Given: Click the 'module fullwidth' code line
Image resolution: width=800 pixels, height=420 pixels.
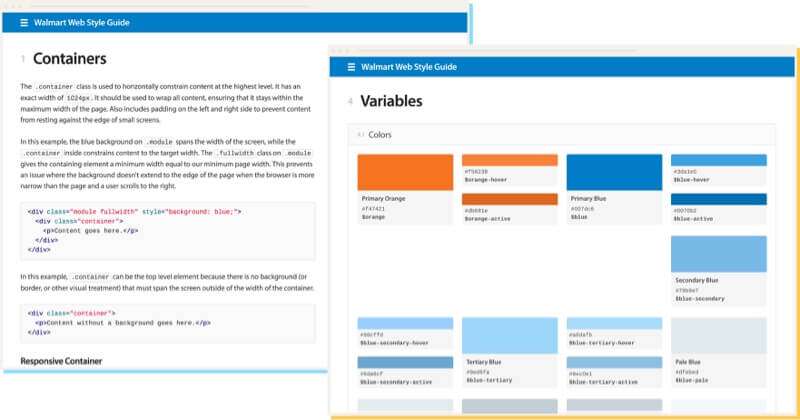Looking at the screenshot, I should [135, 211].
